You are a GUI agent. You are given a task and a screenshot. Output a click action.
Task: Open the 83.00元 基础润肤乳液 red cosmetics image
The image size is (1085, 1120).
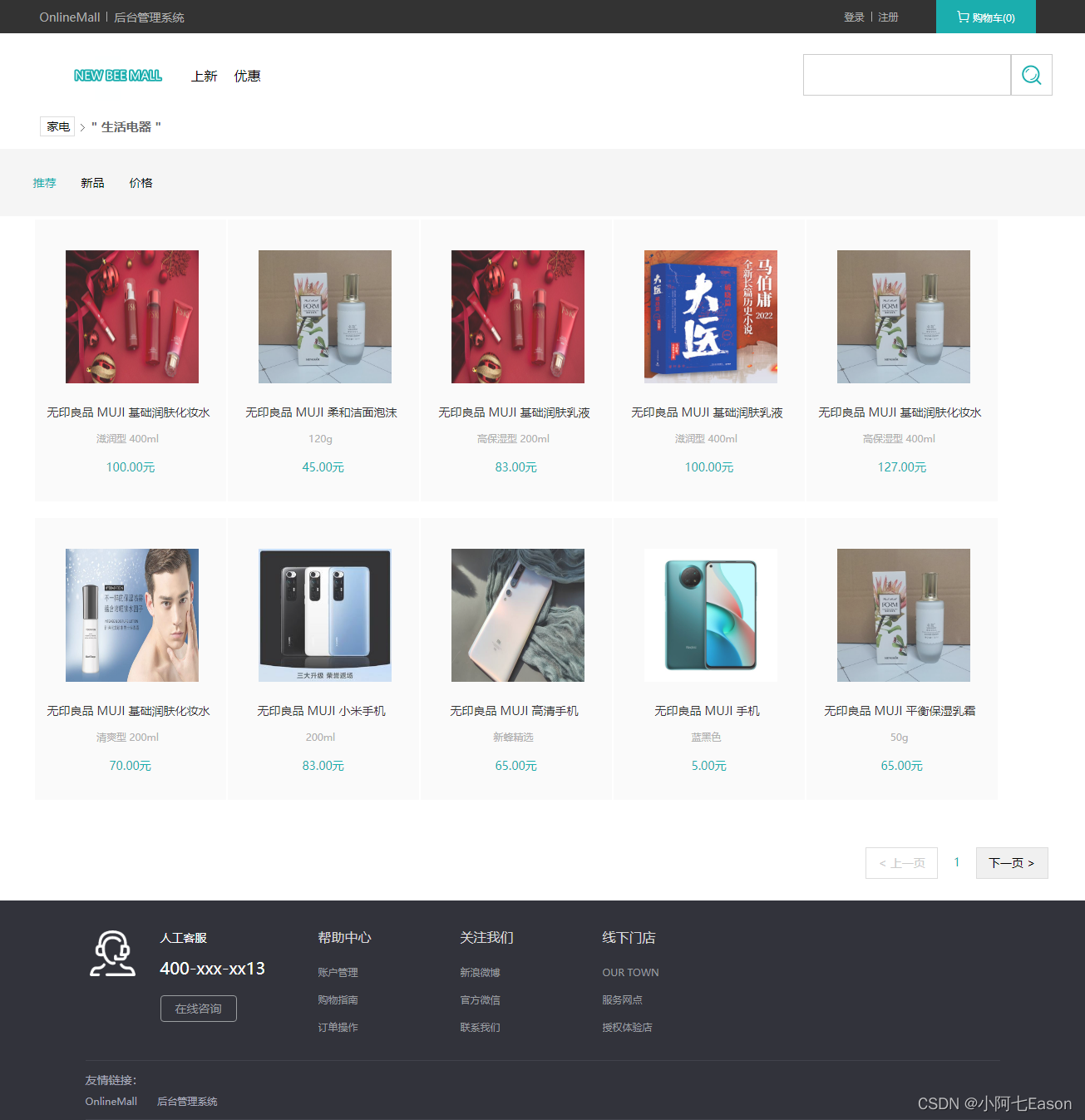[x=518, y=317]
